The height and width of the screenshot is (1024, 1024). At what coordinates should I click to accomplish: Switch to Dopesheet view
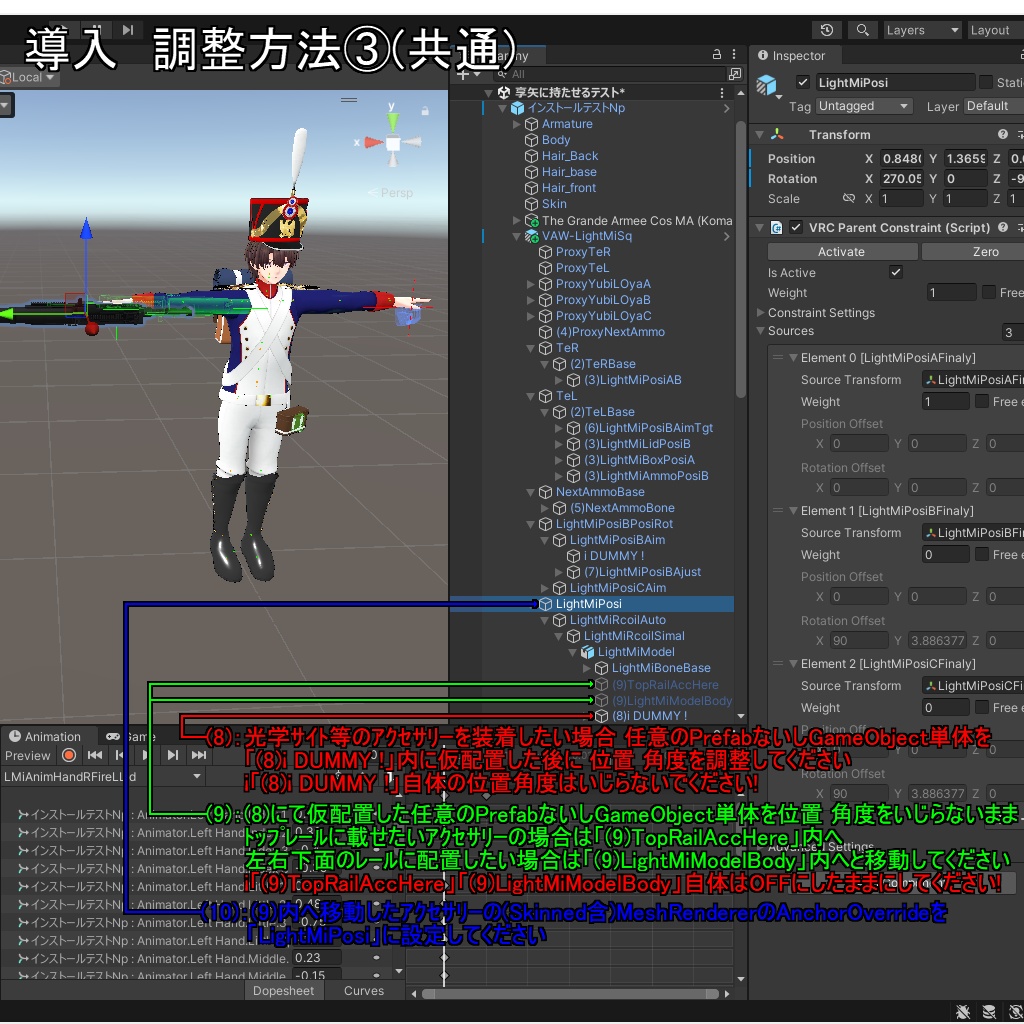(x=283, y=991)
